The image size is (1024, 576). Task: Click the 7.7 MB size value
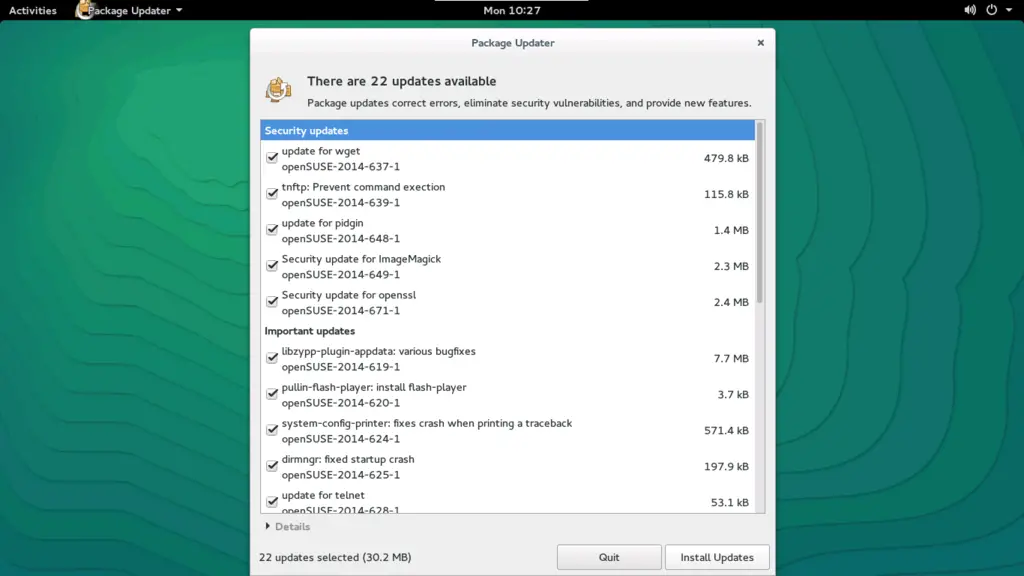[731, 358]
